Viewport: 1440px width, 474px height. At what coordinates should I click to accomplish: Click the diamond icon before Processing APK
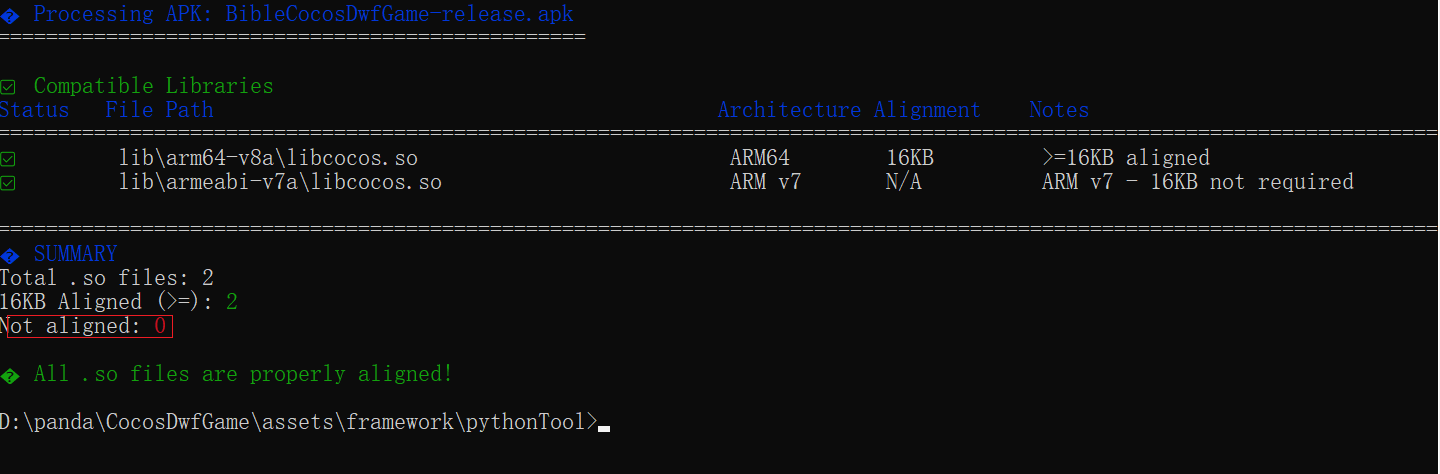click(9, 15)
